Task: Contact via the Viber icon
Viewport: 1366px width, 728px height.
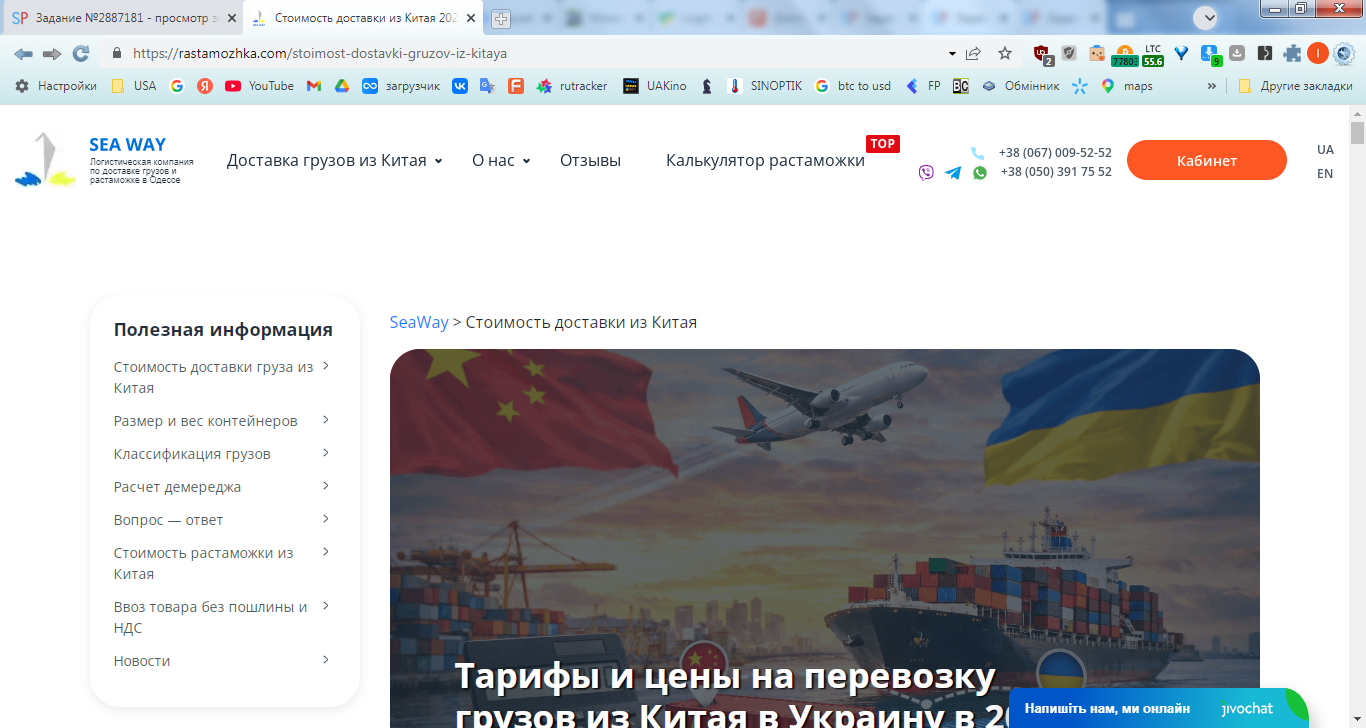Action: click(x=926, y=173)
